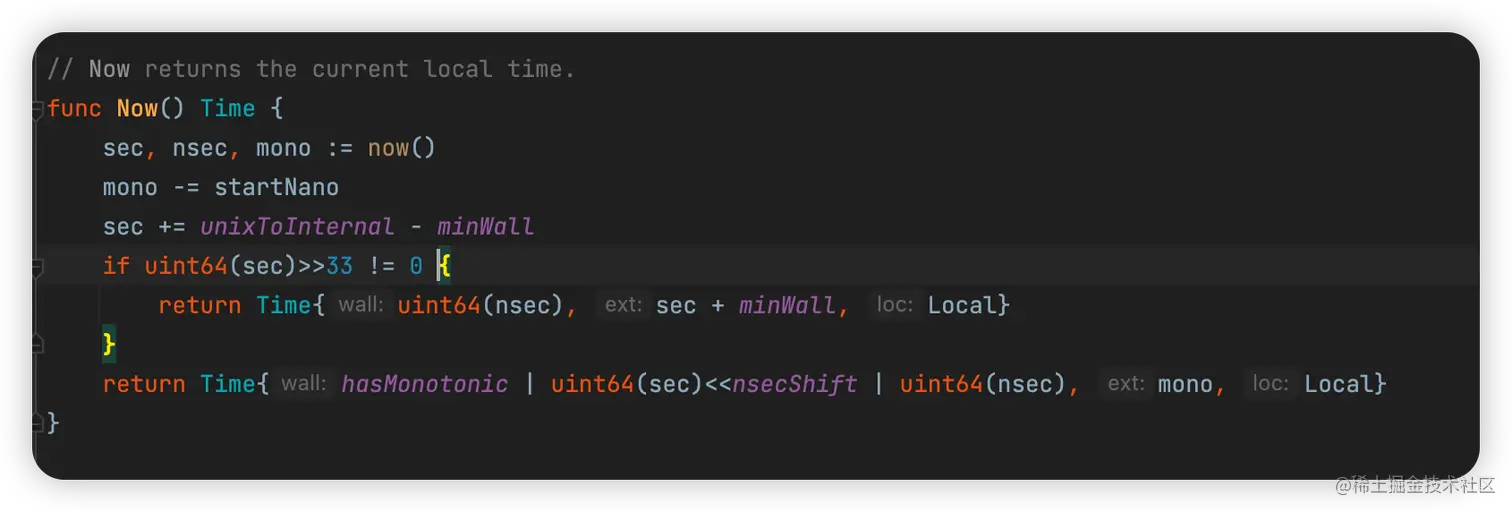Click the hasMonotonic constant
1512x512 pixels.
pos(424,384)
